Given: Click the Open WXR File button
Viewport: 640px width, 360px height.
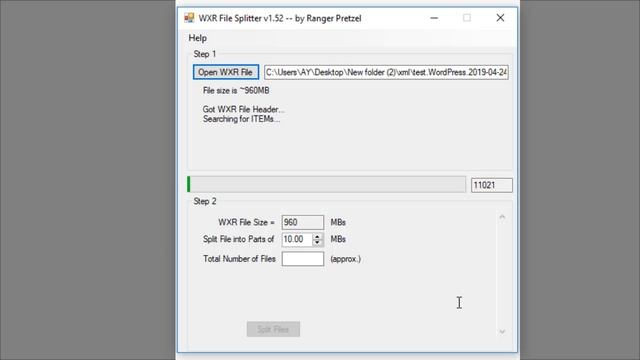Looking at the screenshot, I should [x=226, y=72].
